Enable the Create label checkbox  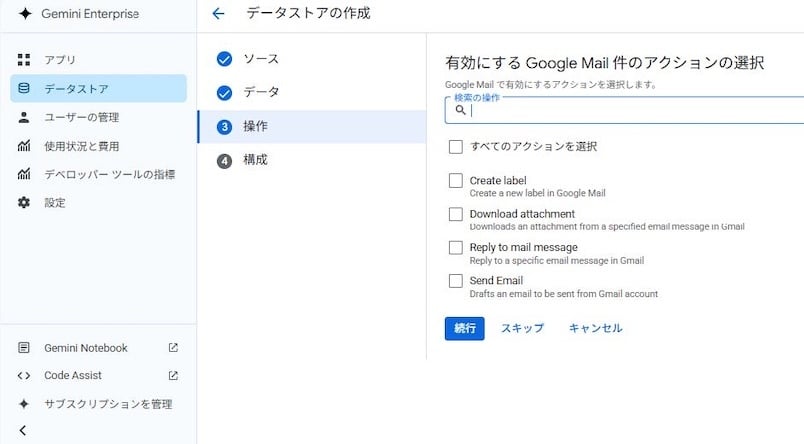(x=455, y=180)
